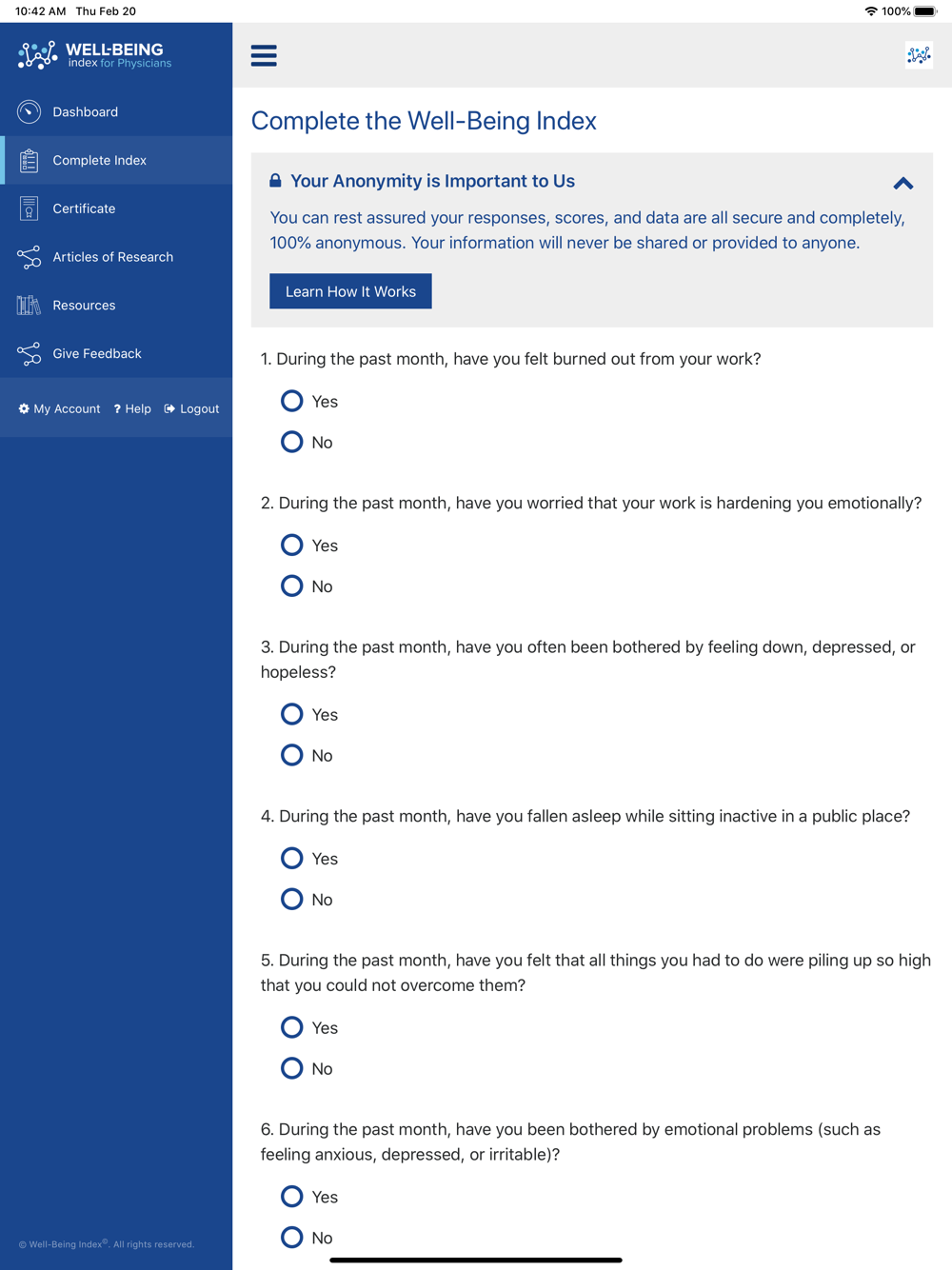The image size is (952, 1270).
Task: Select No for question 2 hardening emotionally
Action: pos(292,585)
